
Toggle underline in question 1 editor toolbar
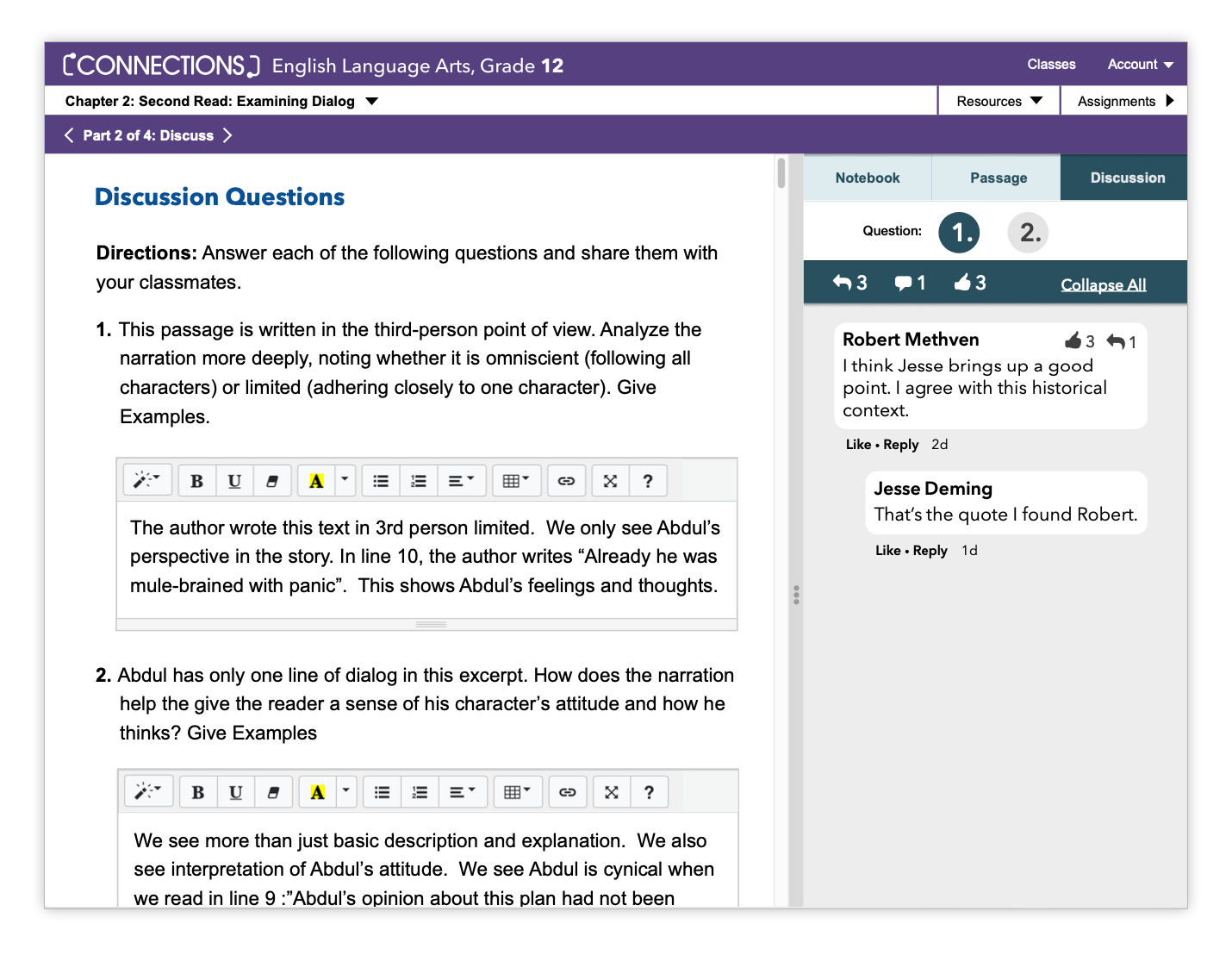click(x=234, y=480)
